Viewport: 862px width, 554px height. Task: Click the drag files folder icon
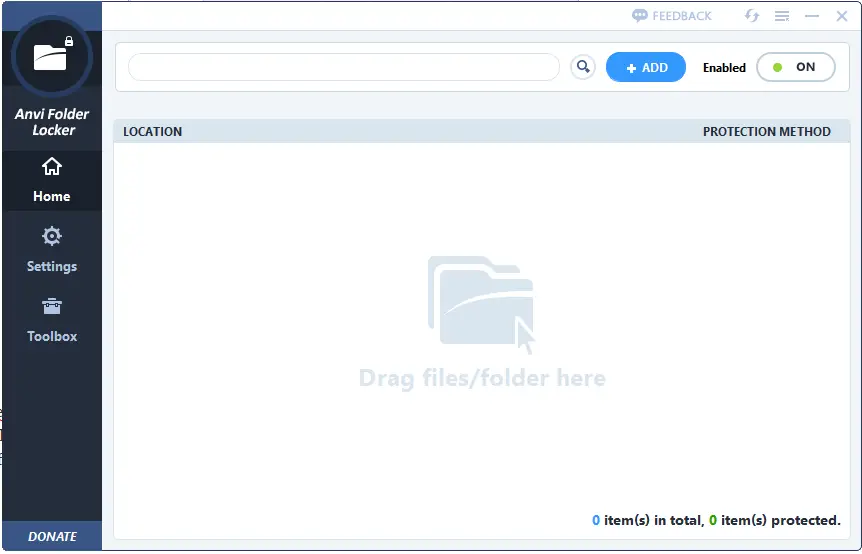coord(481,304)
